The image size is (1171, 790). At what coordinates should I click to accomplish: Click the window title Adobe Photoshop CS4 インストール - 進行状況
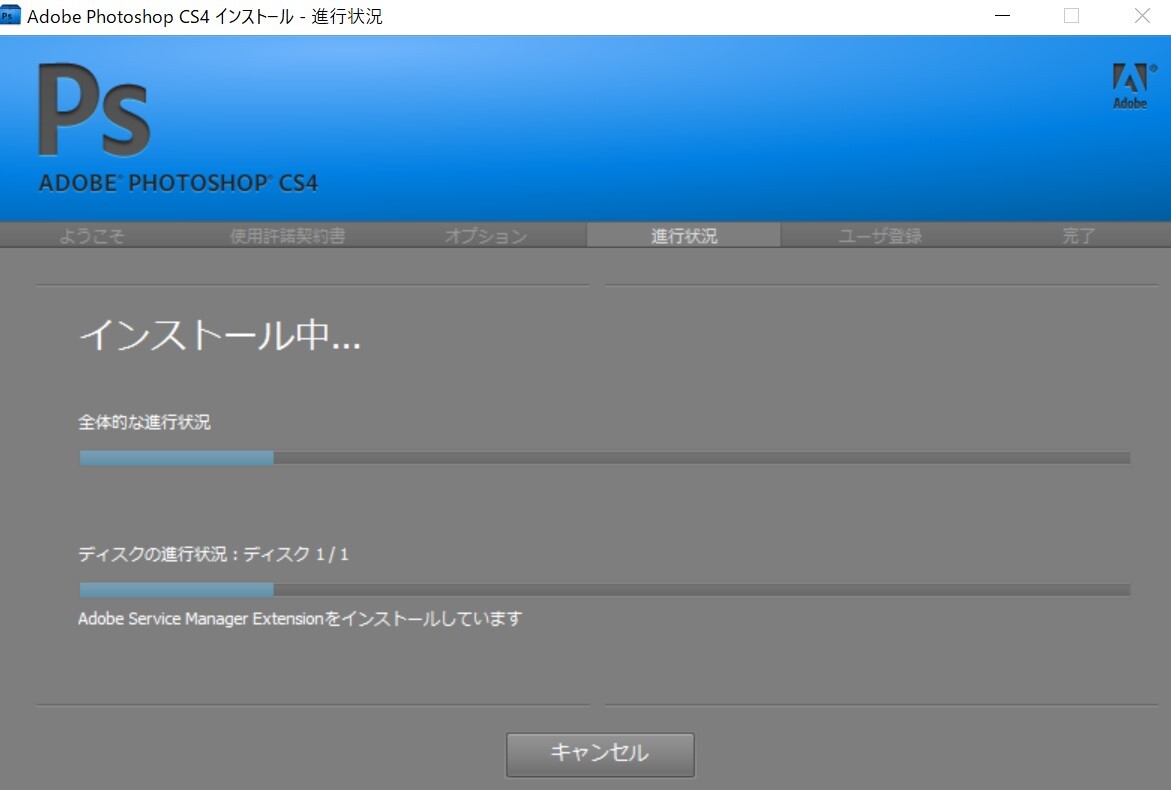(205, 16)
